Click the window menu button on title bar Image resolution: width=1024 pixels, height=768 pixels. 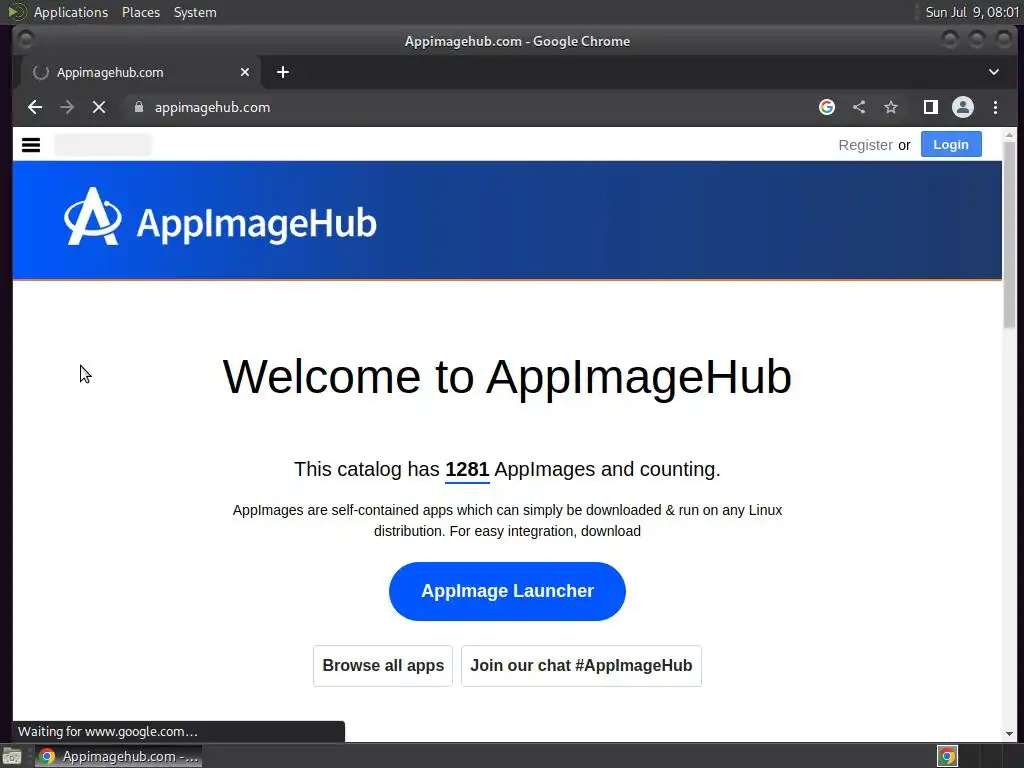(x=26, y=40)
